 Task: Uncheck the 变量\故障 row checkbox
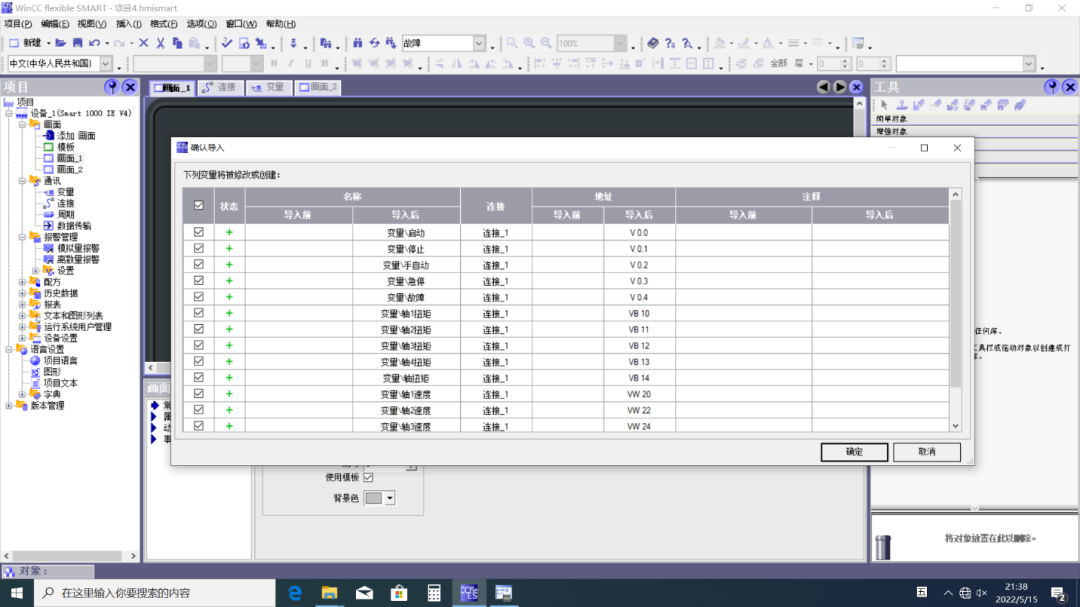pyautogui.click(x=198, y=297)
